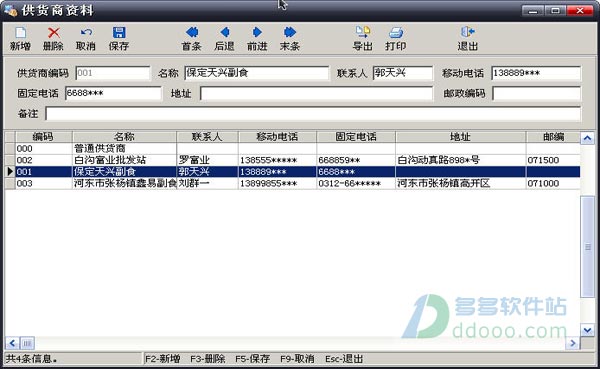Click the 编码 column header
This screenshot has height=369, width=600.
tap(44, 137)
